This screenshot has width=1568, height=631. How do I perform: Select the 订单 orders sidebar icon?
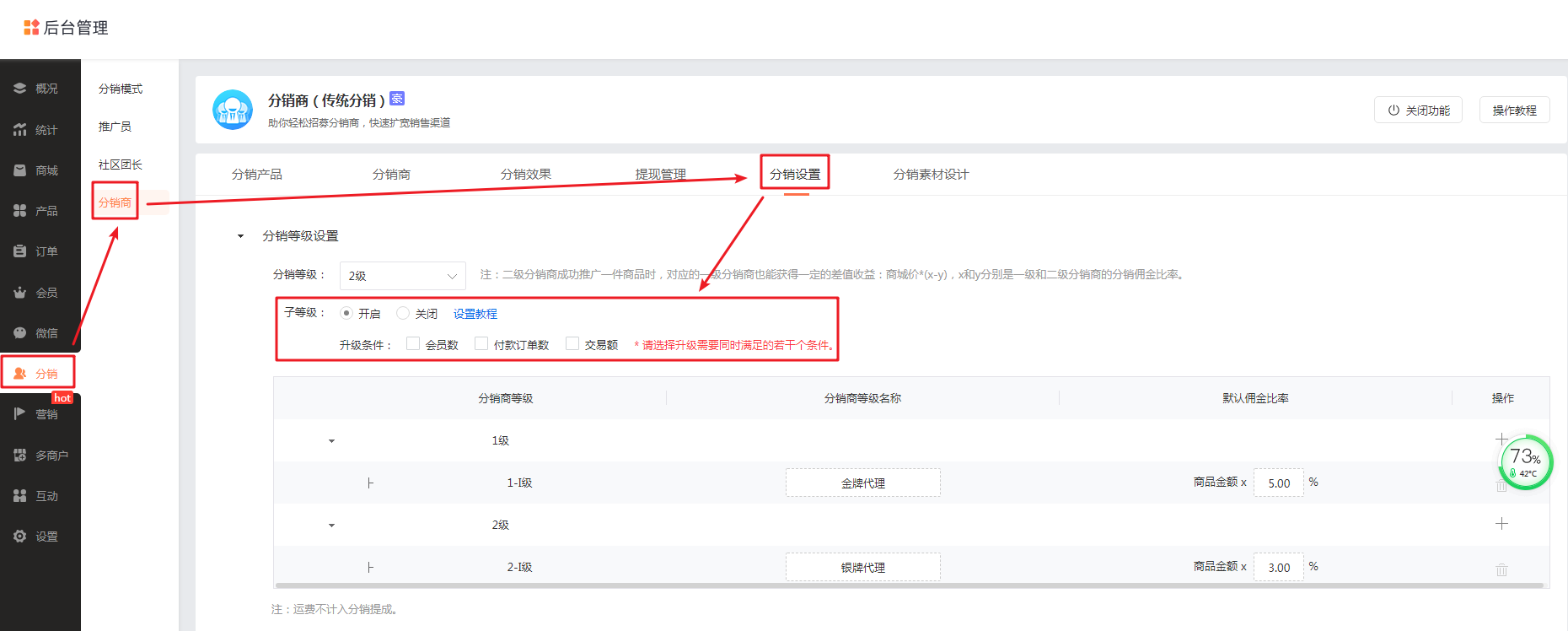tap(20, 251)
